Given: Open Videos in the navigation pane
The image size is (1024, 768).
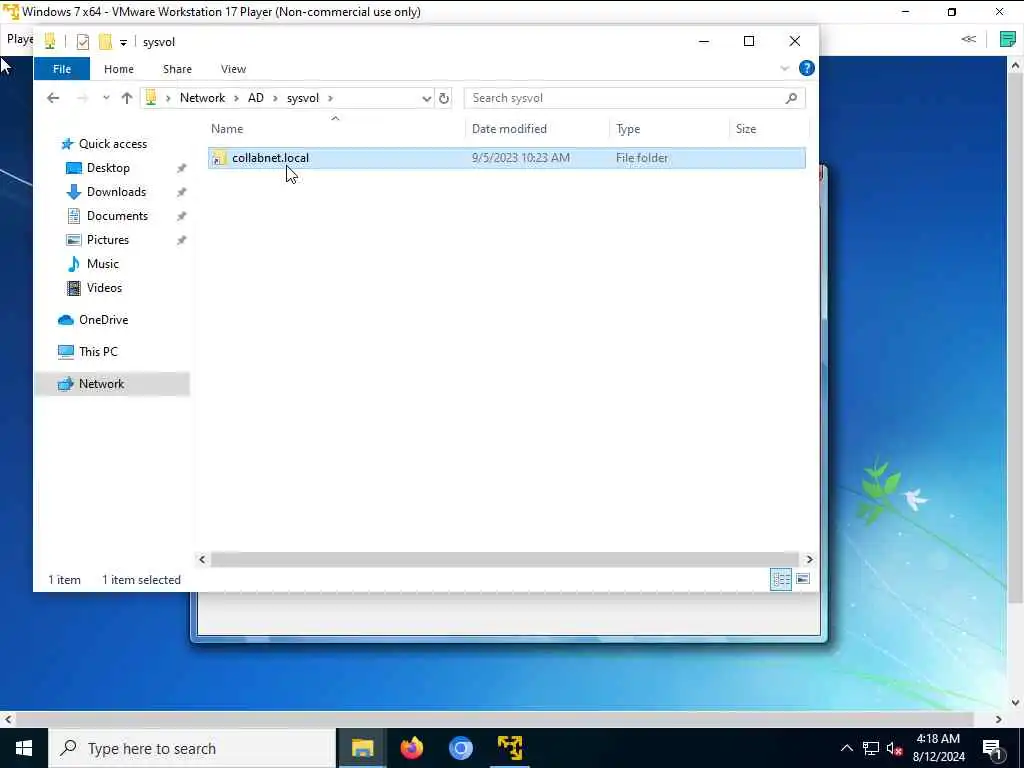Looking at the screenshot, I should click(104, 288).
